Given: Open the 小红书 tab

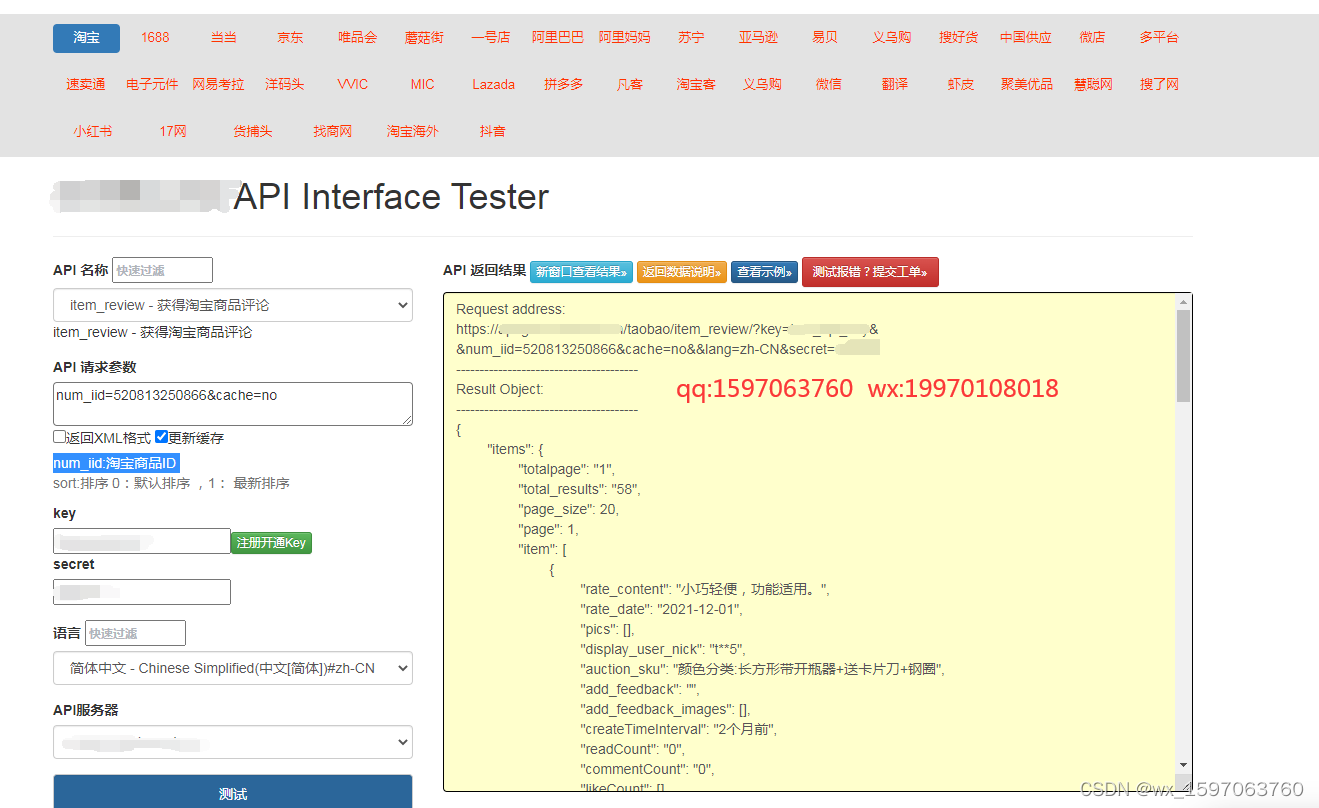Looking at the screenshot, I should (x=93, y=132).
